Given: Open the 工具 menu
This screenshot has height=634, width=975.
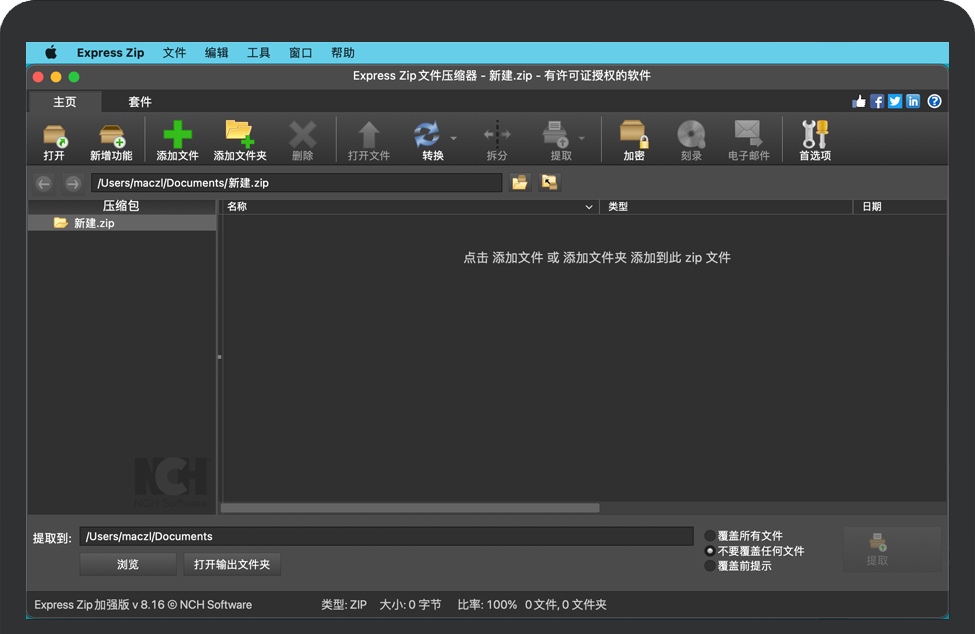Looking at the screenshot, I should [259, 52].
